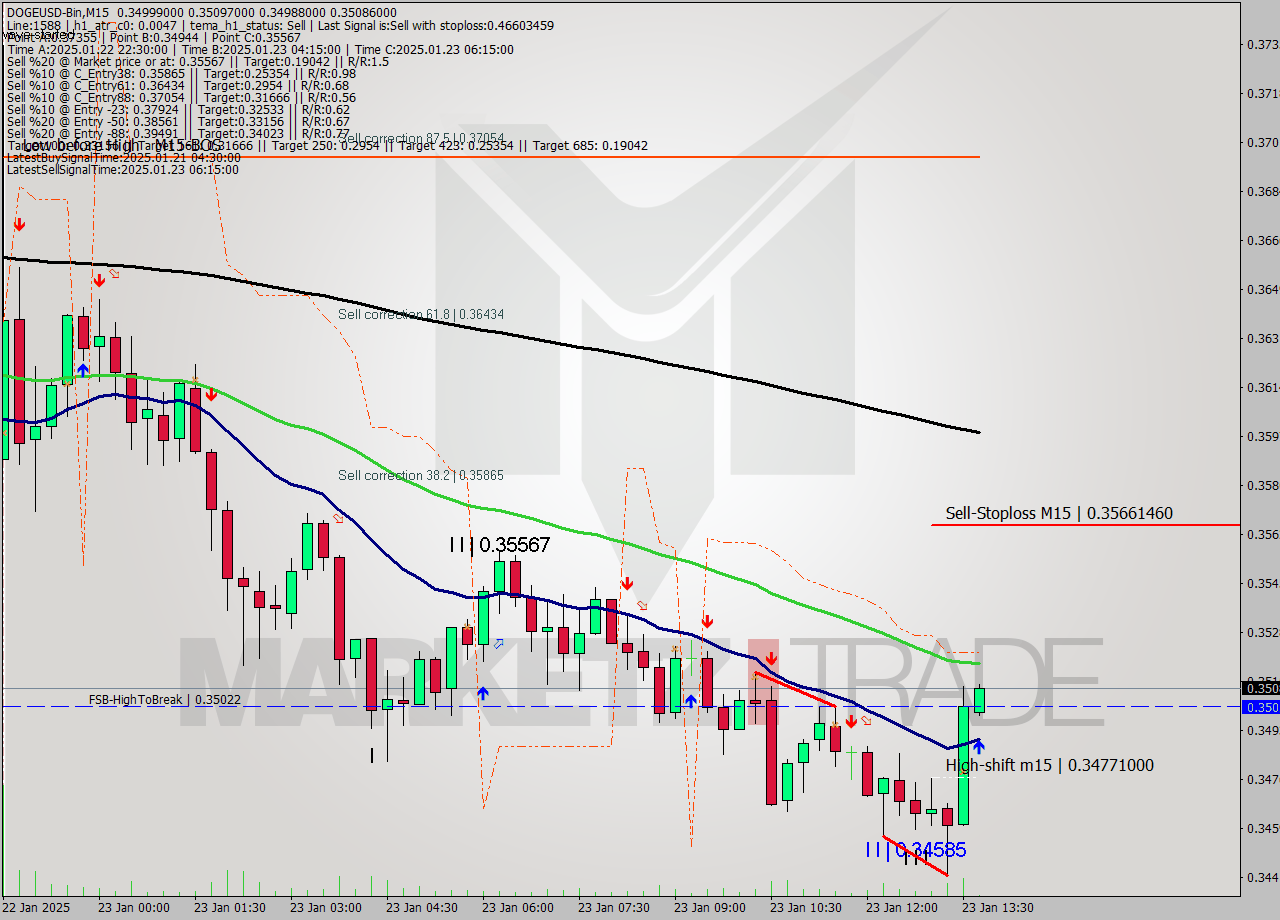Click the '23 Jan 12:00' time axis label
This screenshot has width=1280, height=920.
pyautogui.click(x=902, y=907)
